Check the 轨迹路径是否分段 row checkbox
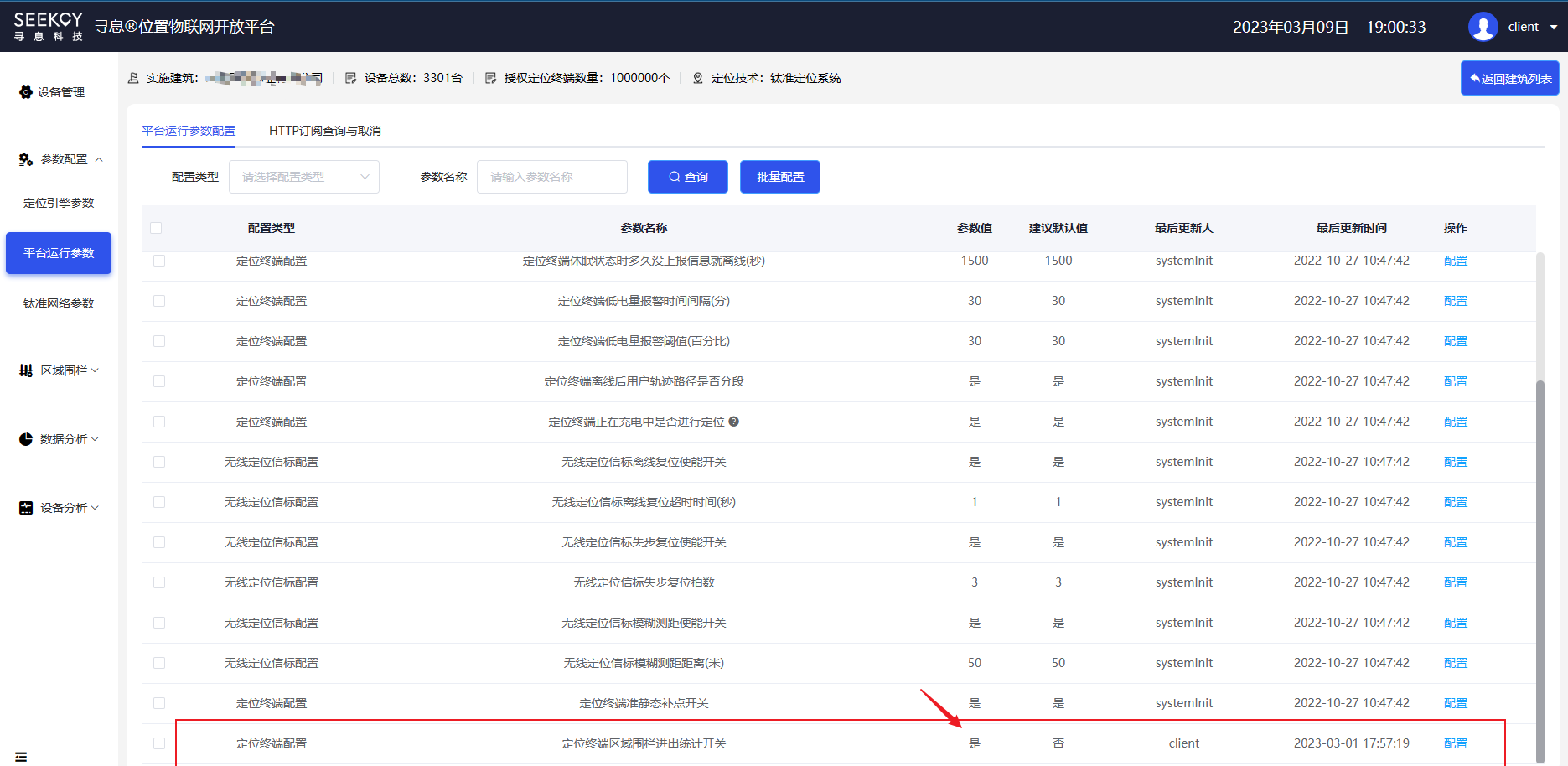Viewport: 1568px width, 766px height. pos(159,381)
